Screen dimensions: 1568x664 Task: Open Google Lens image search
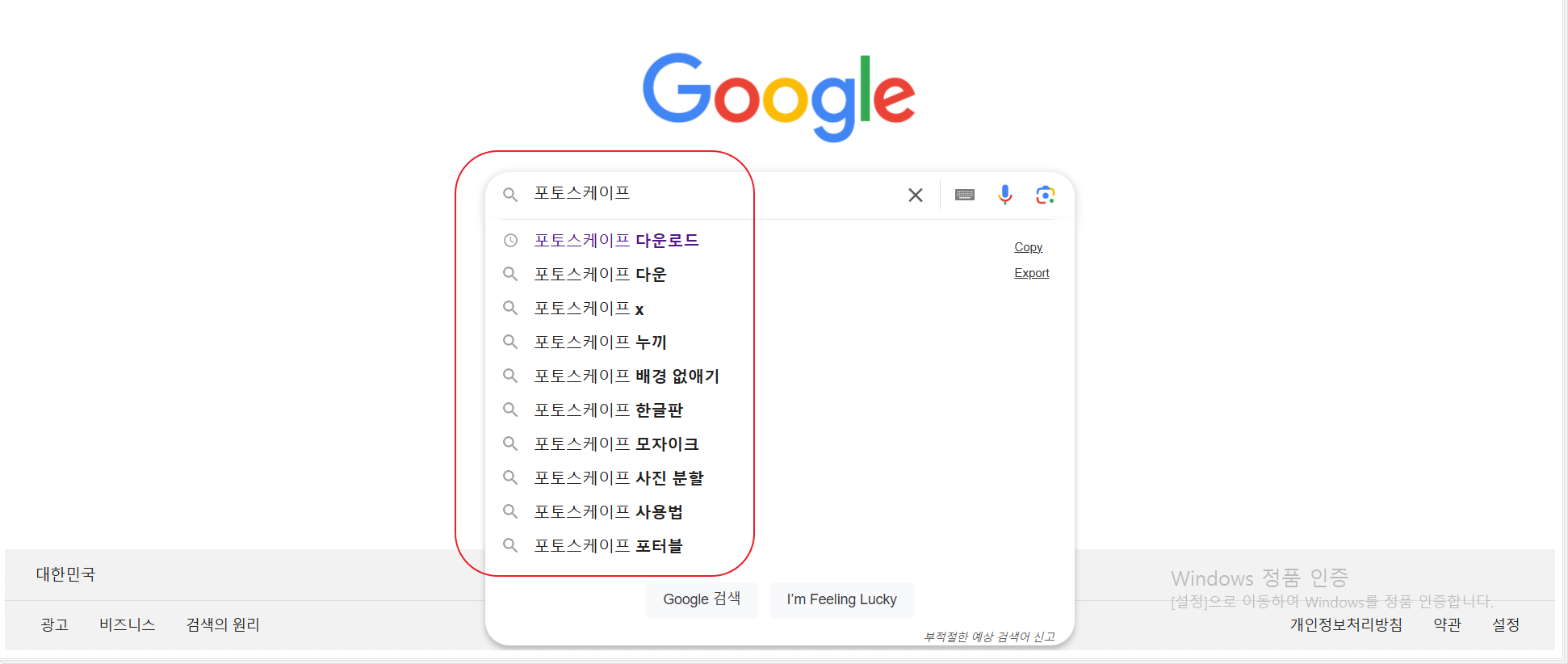1046,195
